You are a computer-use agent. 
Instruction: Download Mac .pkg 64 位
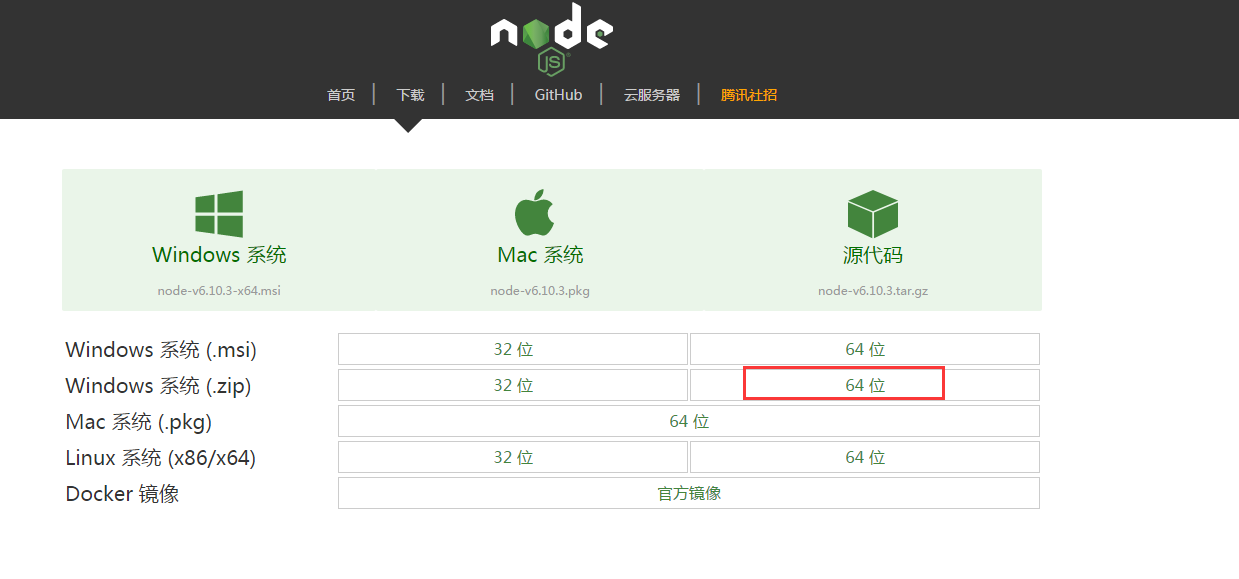(x=689, y=421)
